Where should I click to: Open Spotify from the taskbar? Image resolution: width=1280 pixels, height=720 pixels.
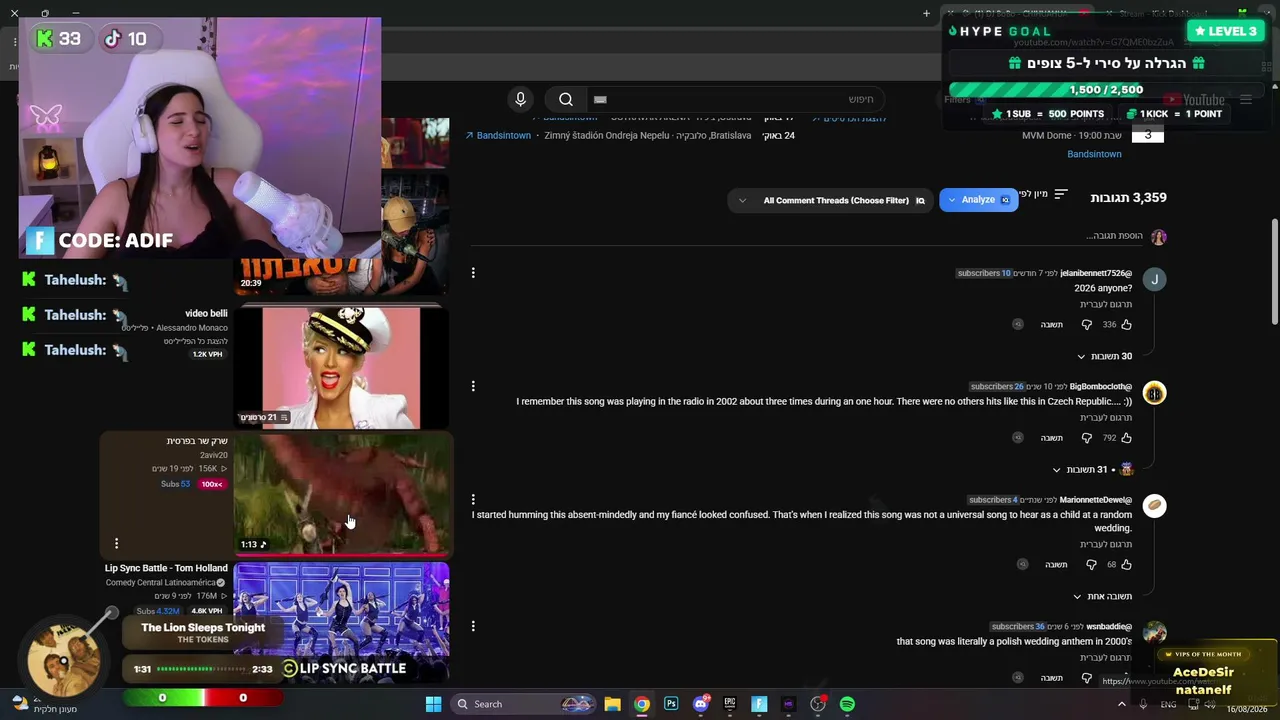pyautogui.click(x=848, y=704)
